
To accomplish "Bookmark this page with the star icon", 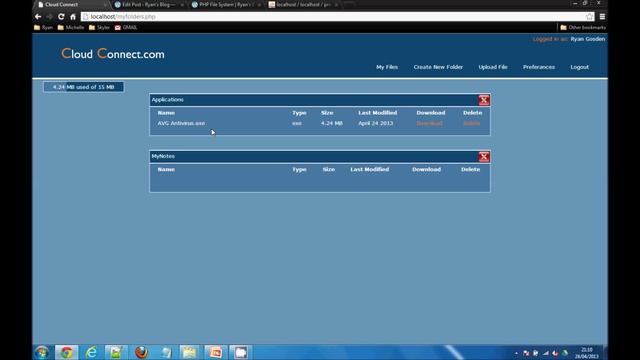I will (589, 17).
